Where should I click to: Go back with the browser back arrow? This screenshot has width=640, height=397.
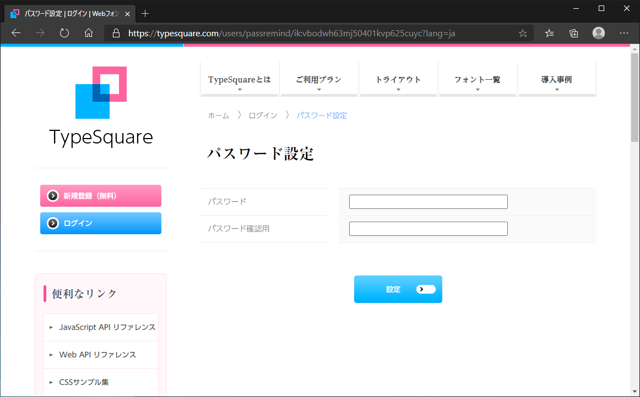tap(16, 33)
